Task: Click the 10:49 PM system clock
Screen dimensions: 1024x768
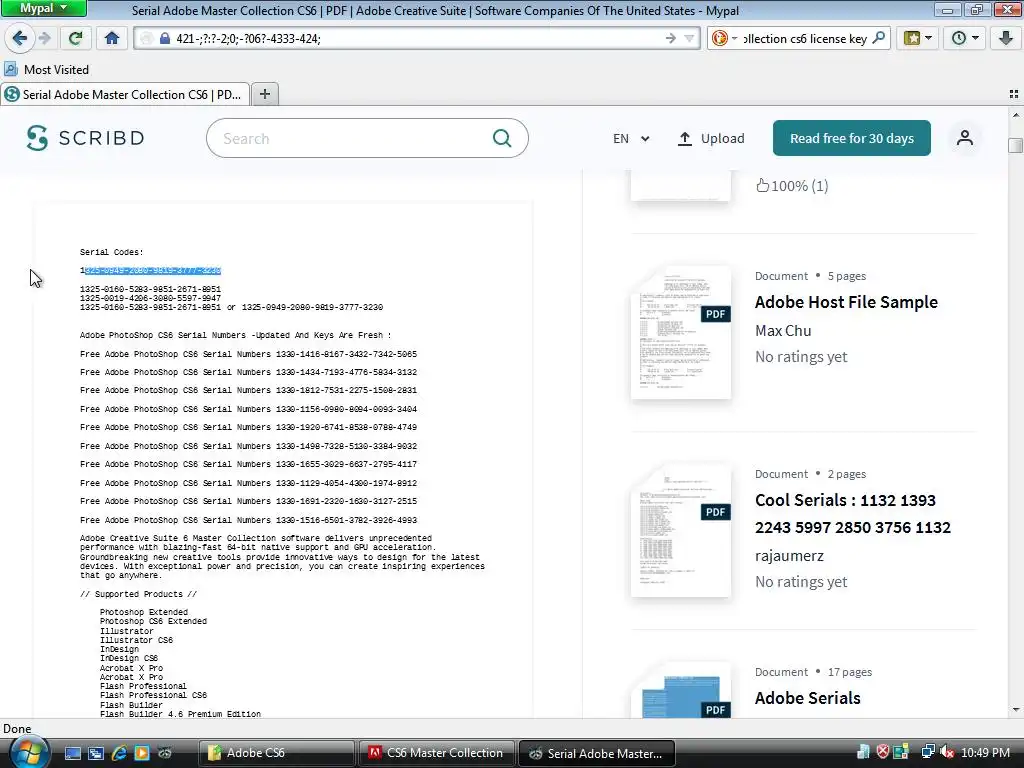Action: click(x=985, y=753)
